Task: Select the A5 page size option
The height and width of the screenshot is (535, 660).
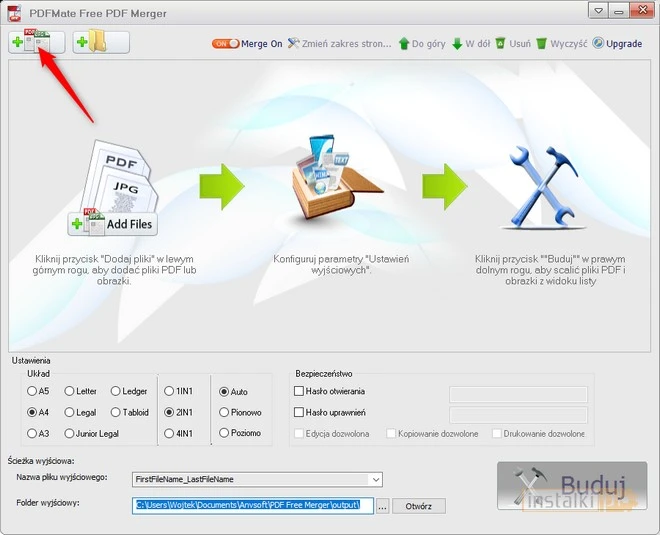Action: (x=33, y=391)
